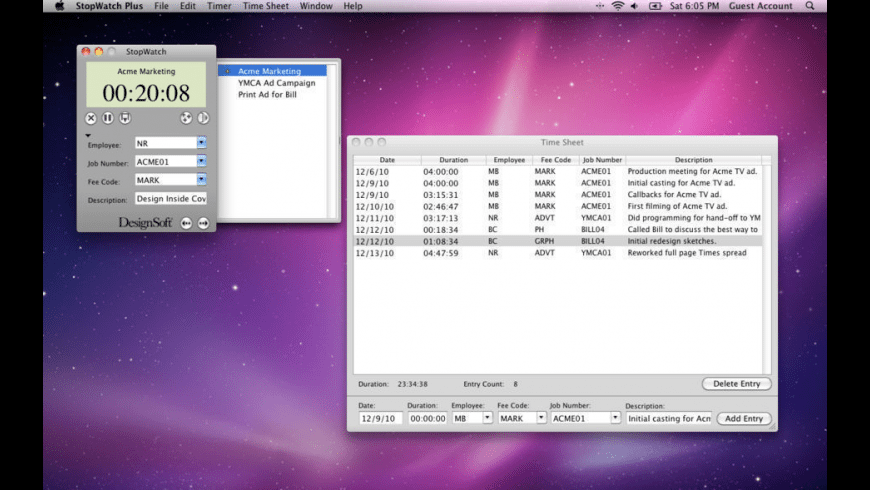Viewport: 870px width, 490px height.
Task: Click the Sat 6:05 PM clock
Action: [x=694, y=6]
